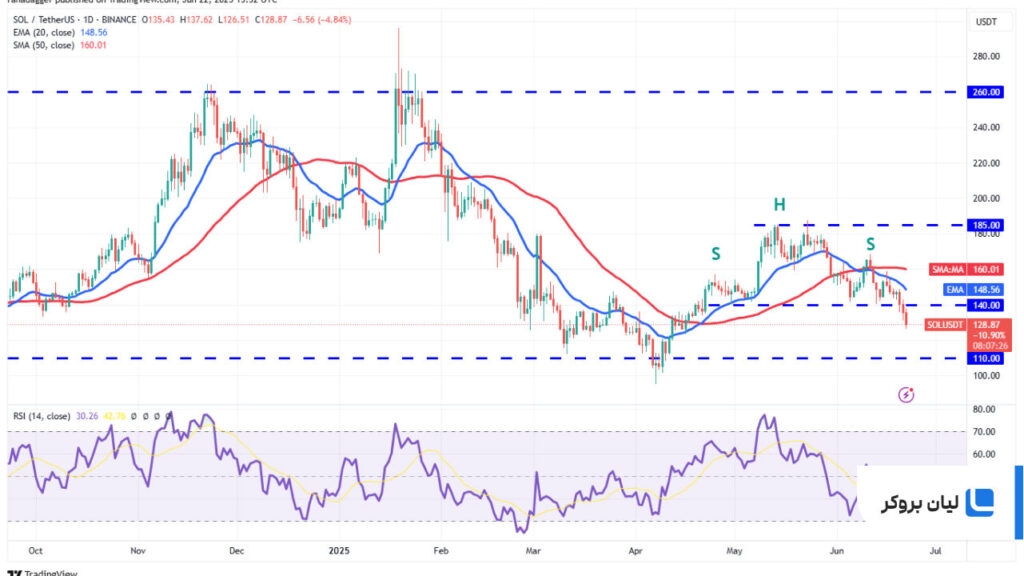
Task: Click the Feb label on the time axis
Action: 441,551
